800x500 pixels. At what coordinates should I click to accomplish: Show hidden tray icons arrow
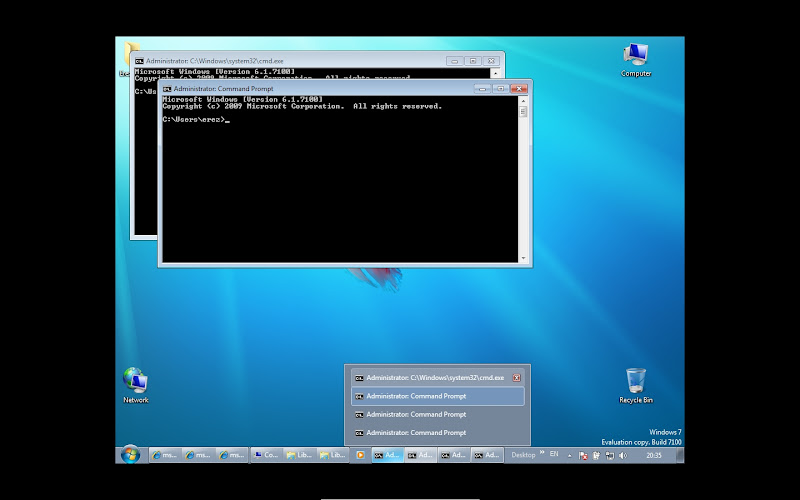tap(569, 456)
